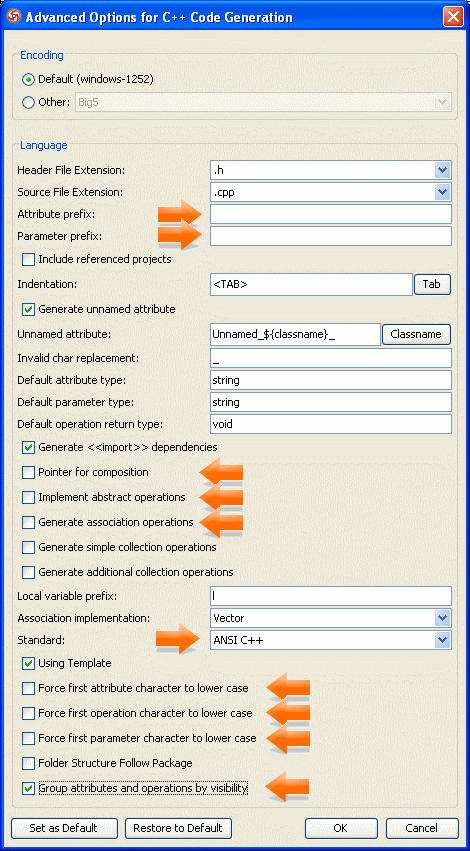Screen dimensions: 470x851
Task: Confirm the dialog with OK
Action: 340,828
